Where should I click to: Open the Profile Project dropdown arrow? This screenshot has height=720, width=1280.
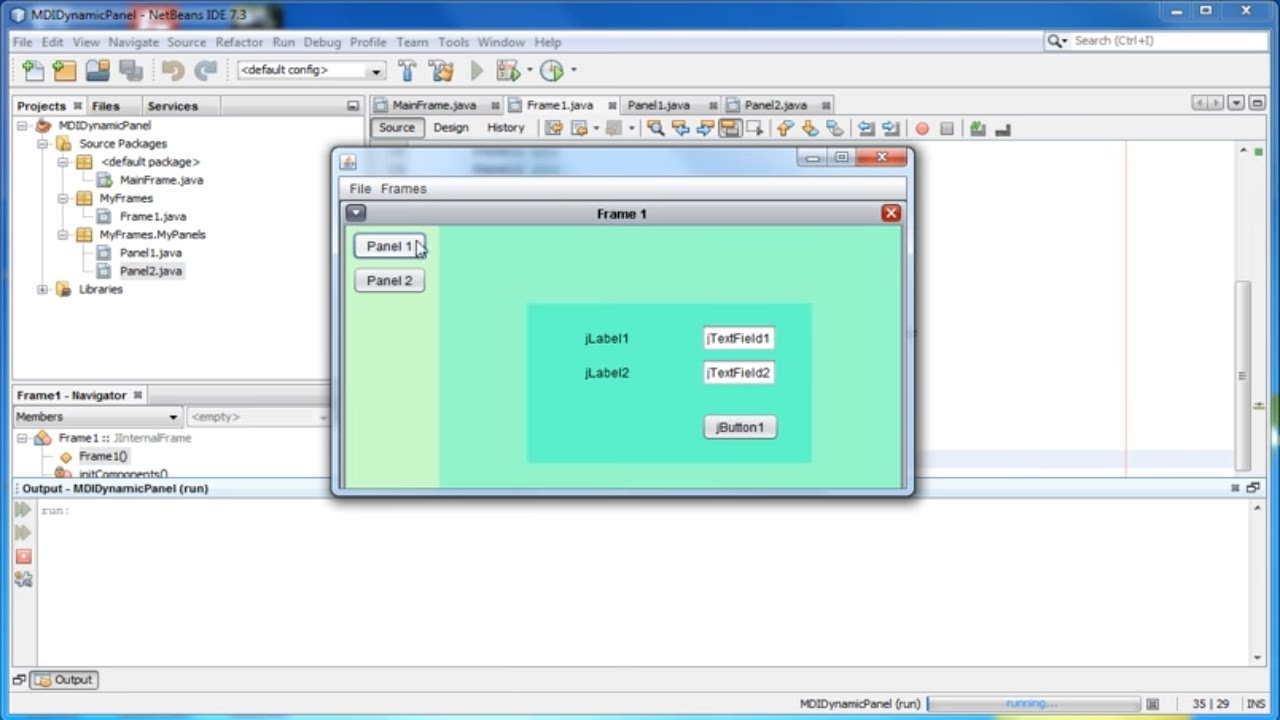tap(573, 70)
